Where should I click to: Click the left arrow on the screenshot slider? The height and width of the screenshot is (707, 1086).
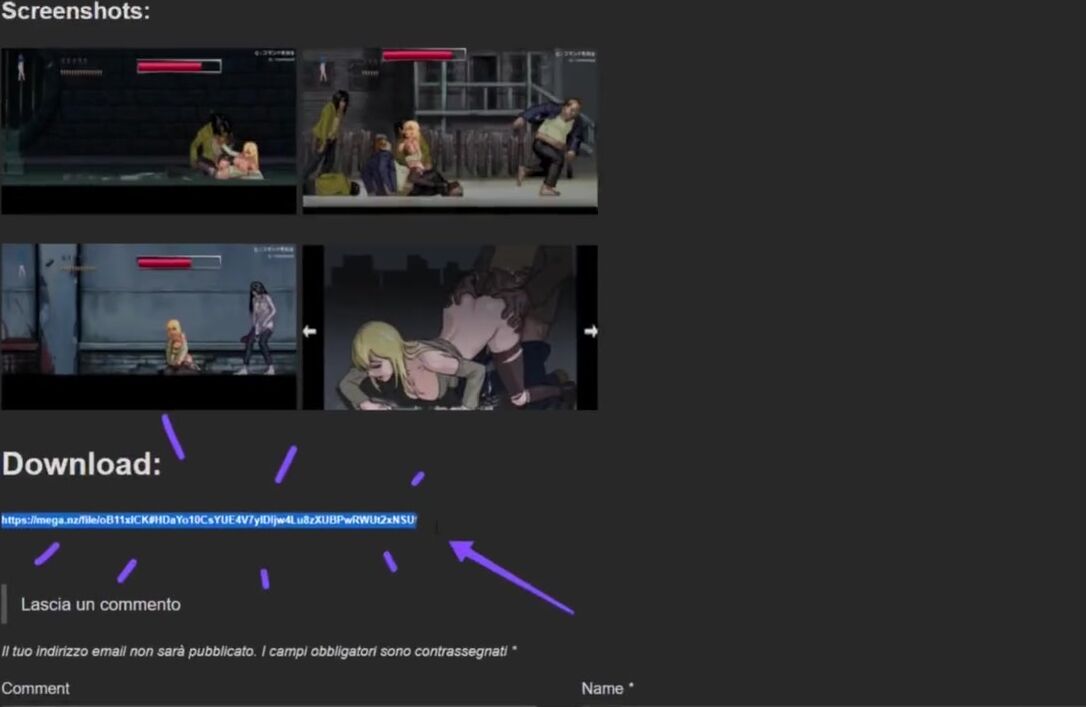[310, 332]
